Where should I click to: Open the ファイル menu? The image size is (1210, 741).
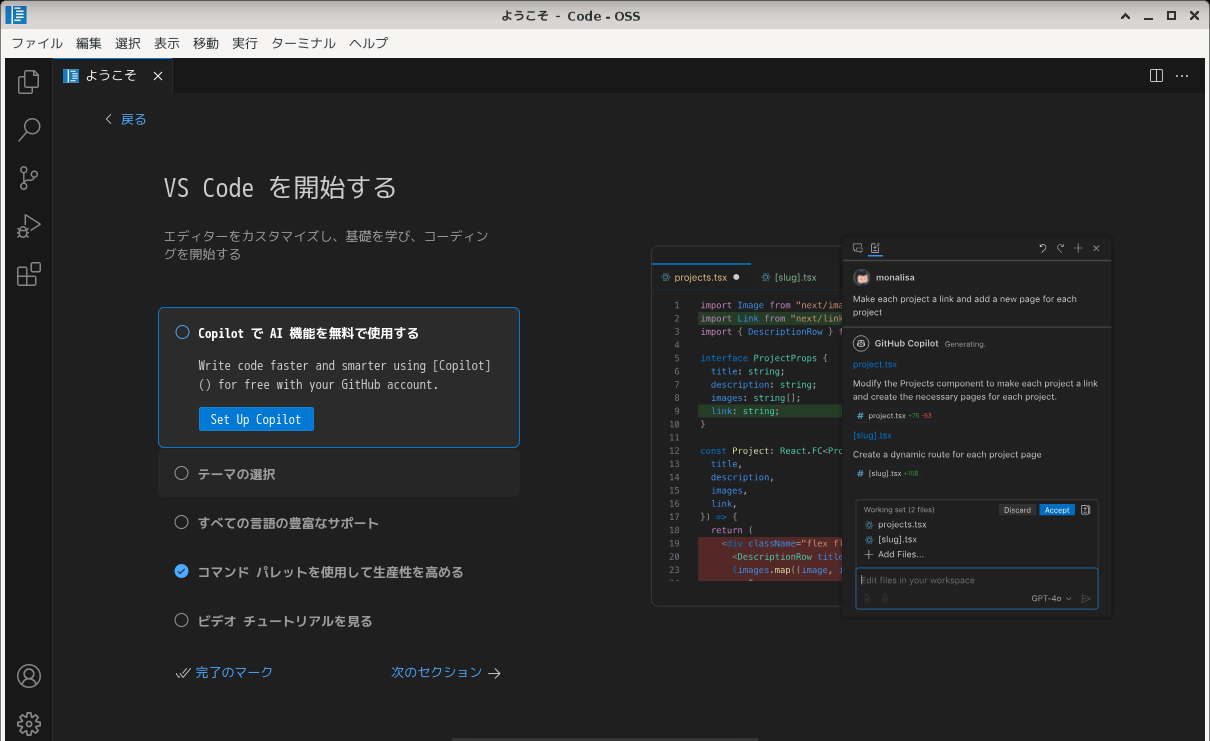37,43
